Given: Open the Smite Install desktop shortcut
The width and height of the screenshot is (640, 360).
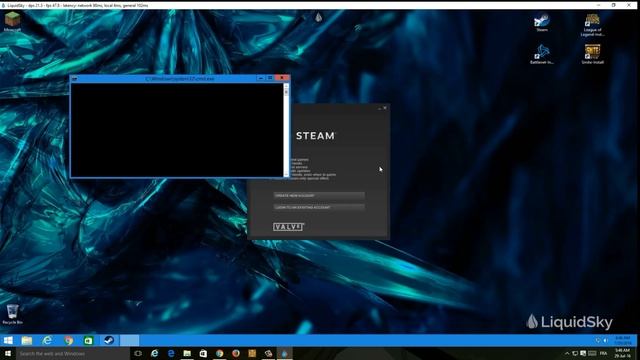Looking at the screenshot, I should pos(592,54).
